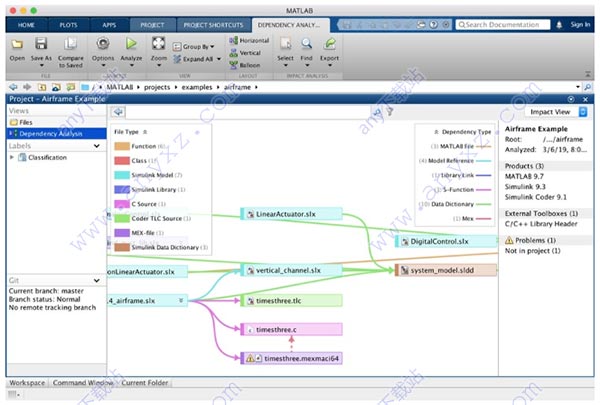Click the filter funnel icon above graph

click(x=390, y=112)
